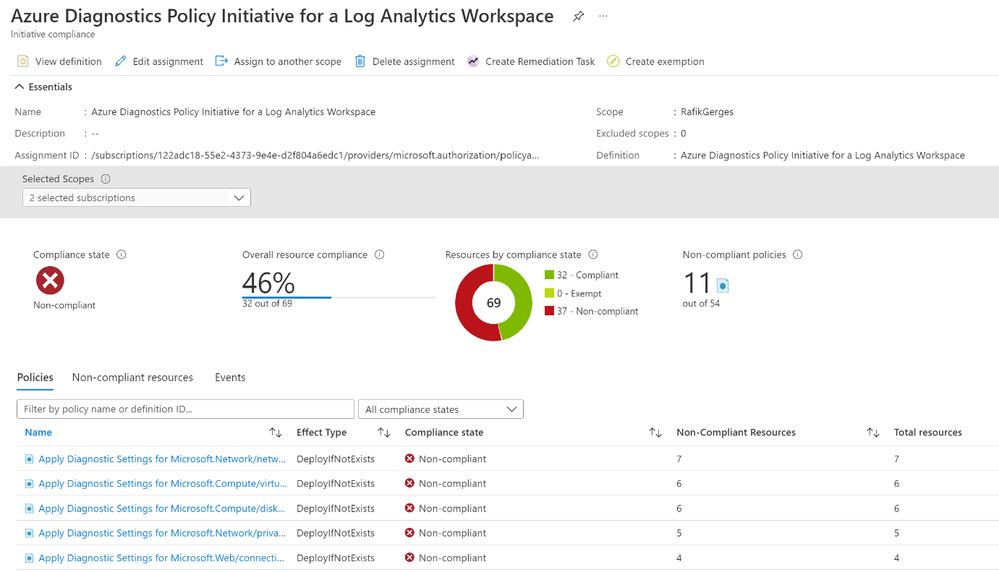
Task: Sort table by Effect Type arrows
Action: point(384,433)
